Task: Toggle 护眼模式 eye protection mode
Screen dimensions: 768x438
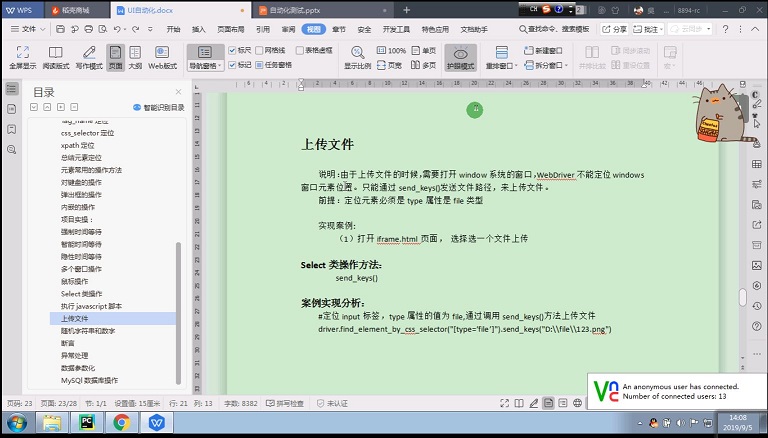Action: 460,58
